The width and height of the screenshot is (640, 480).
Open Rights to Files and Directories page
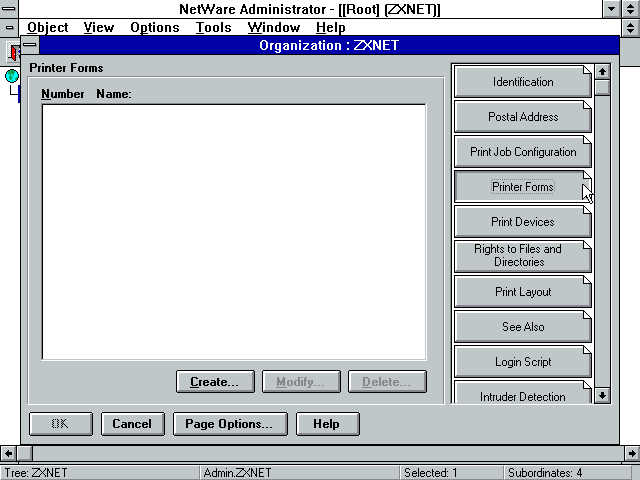pyautogui.click(x=522, y=257)
